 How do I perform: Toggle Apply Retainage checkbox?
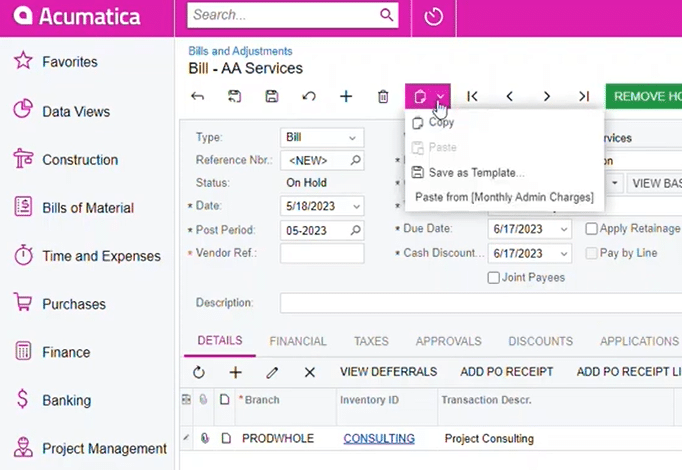point(591,229)
